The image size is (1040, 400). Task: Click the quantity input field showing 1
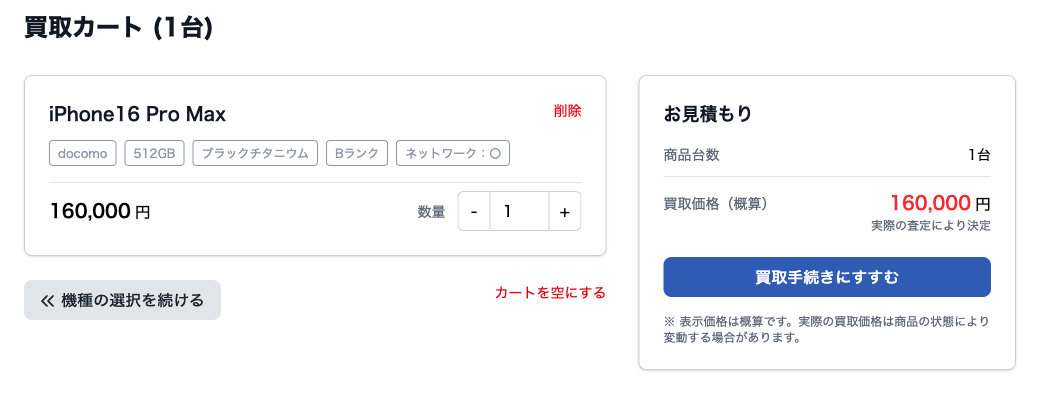(x=519, y=212)
